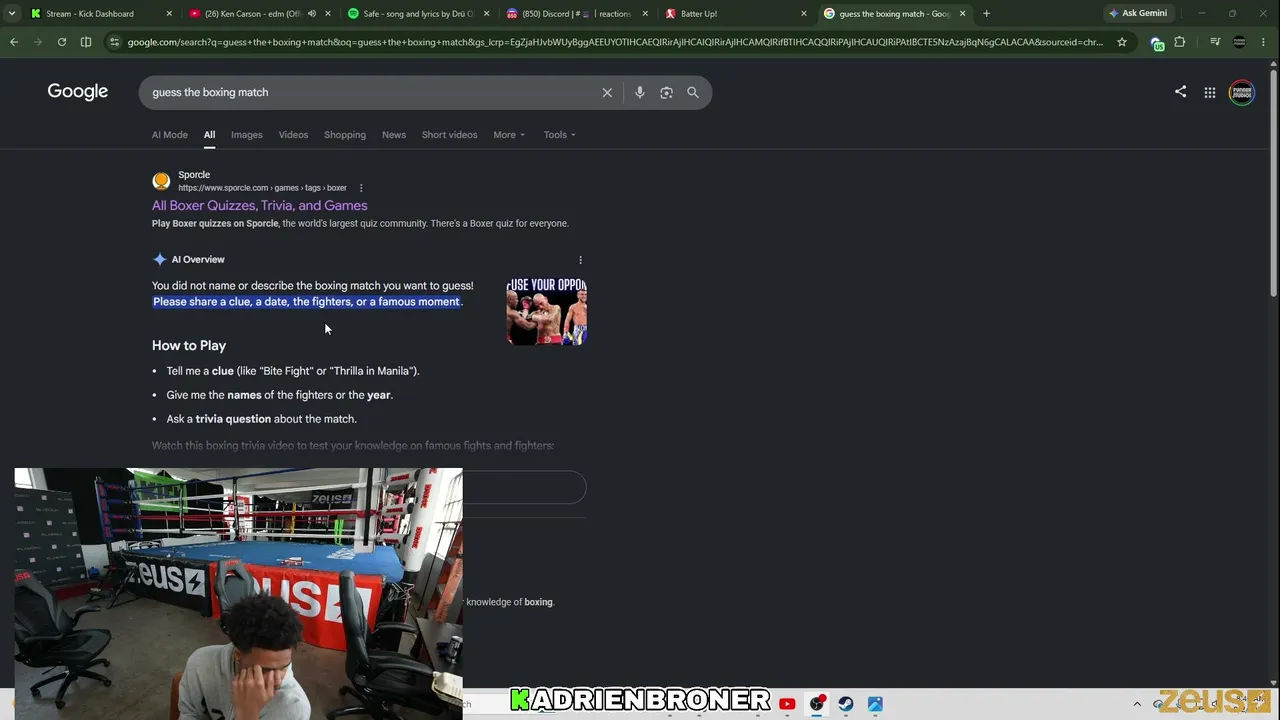
Task: Open AI Overview more options menu
Action: [x=580, y=260]
